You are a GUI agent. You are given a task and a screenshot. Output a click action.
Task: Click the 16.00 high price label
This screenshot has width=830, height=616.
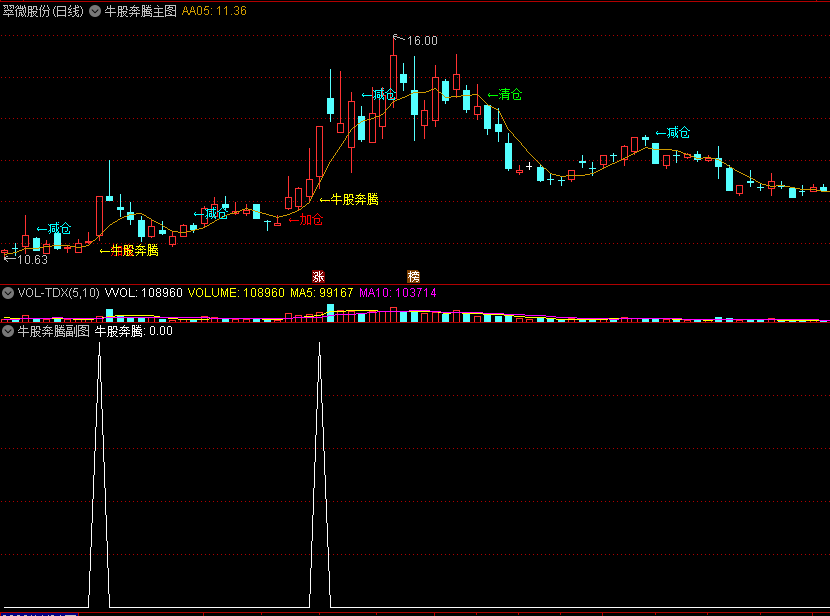[x=422, y=41]
